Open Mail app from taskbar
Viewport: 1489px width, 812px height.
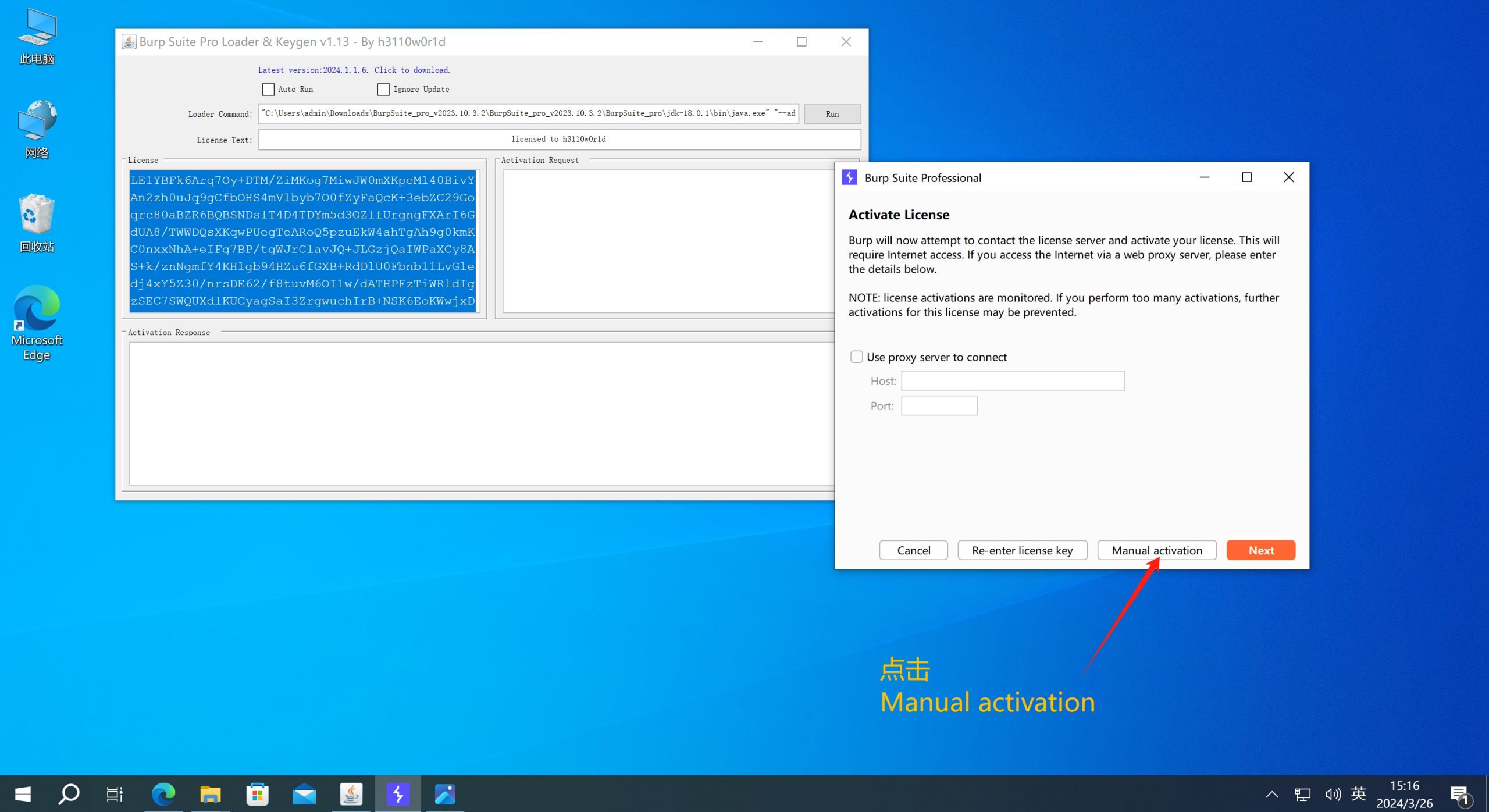(x=304, y=794)
